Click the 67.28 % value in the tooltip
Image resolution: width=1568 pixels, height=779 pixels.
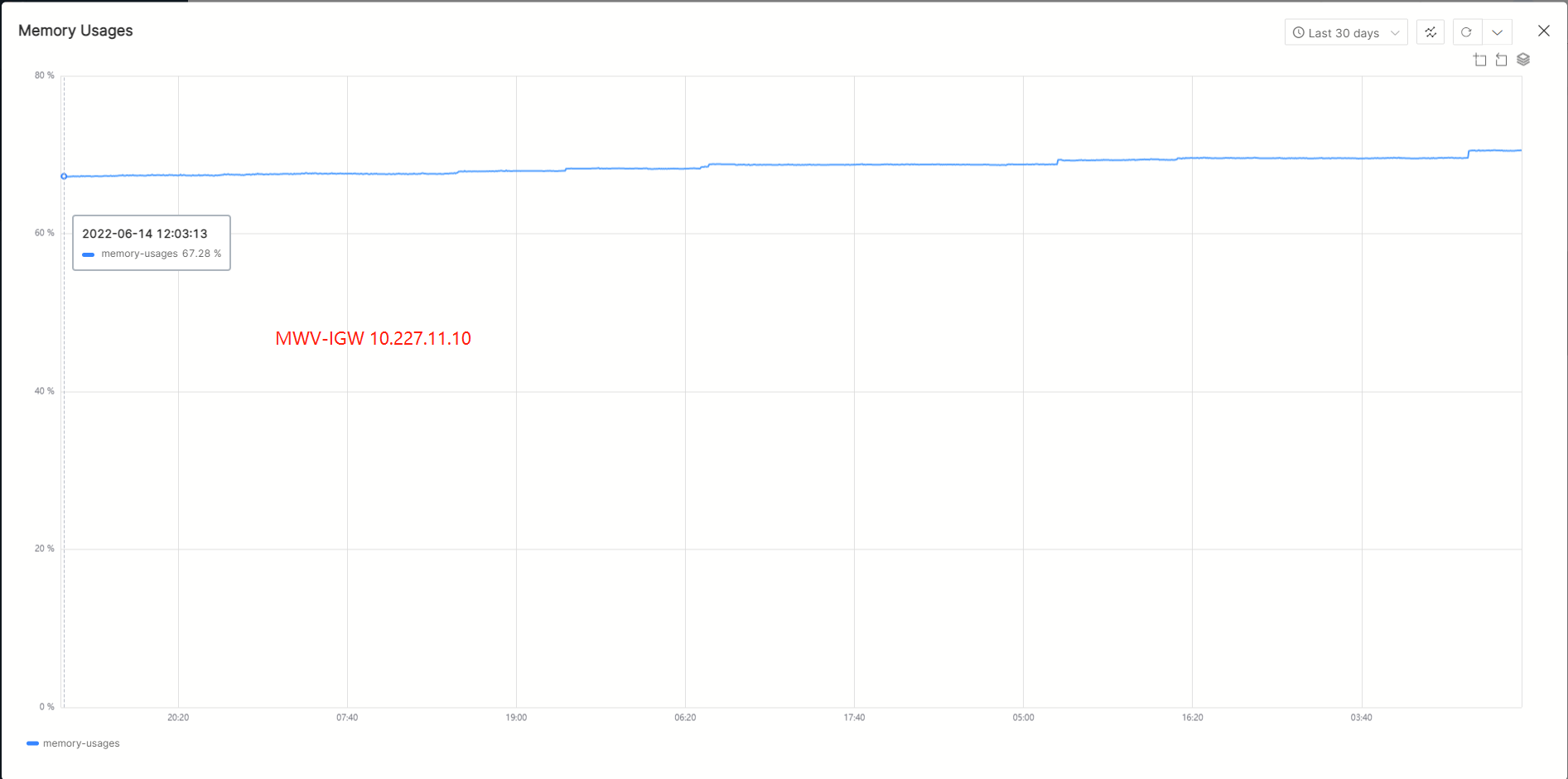(x=201, y=254)
